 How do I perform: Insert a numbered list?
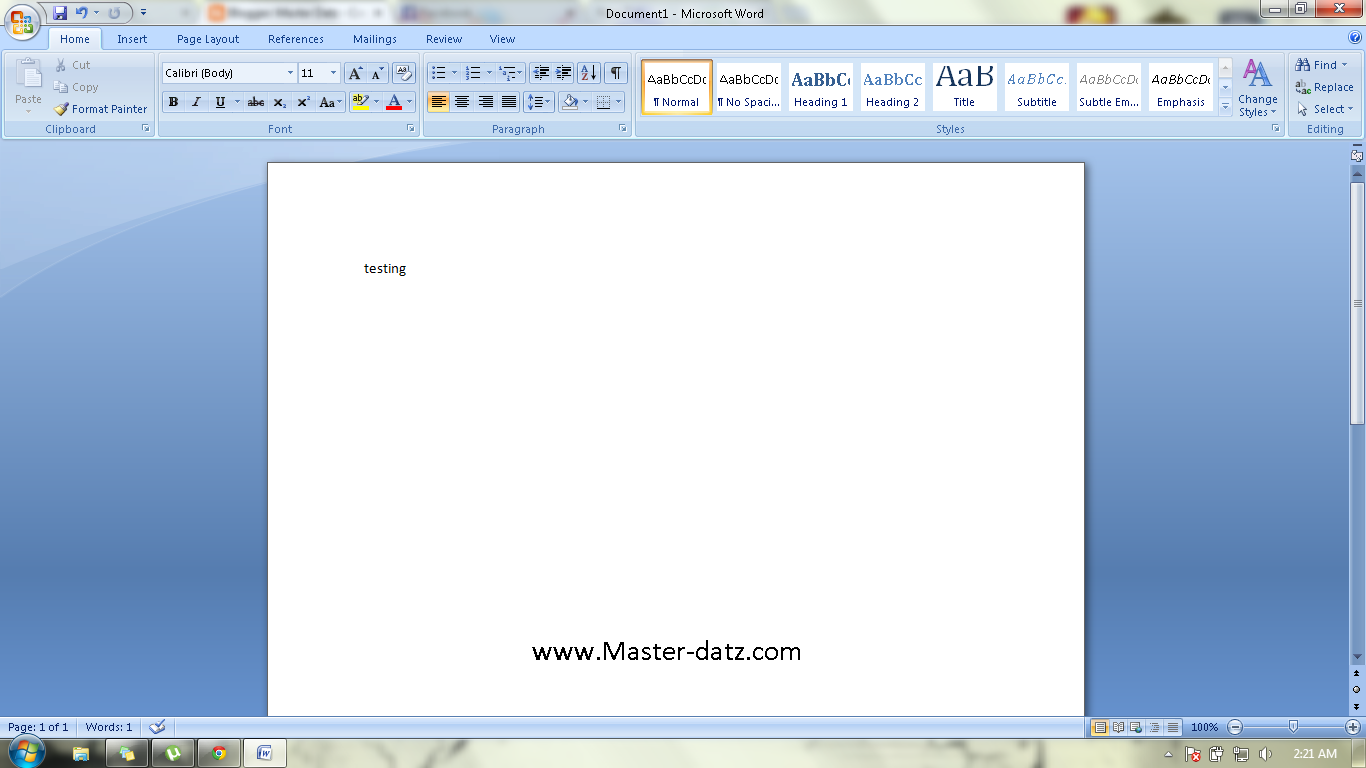(x=474, y=73)
